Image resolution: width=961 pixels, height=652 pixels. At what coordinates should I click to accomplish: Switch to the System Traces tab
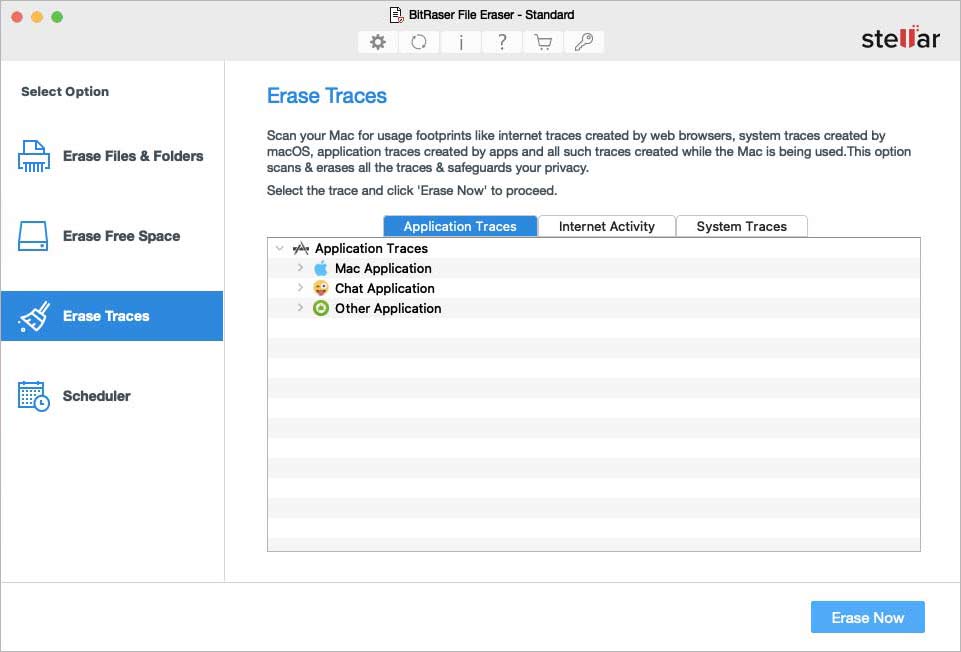pos(742,226)
